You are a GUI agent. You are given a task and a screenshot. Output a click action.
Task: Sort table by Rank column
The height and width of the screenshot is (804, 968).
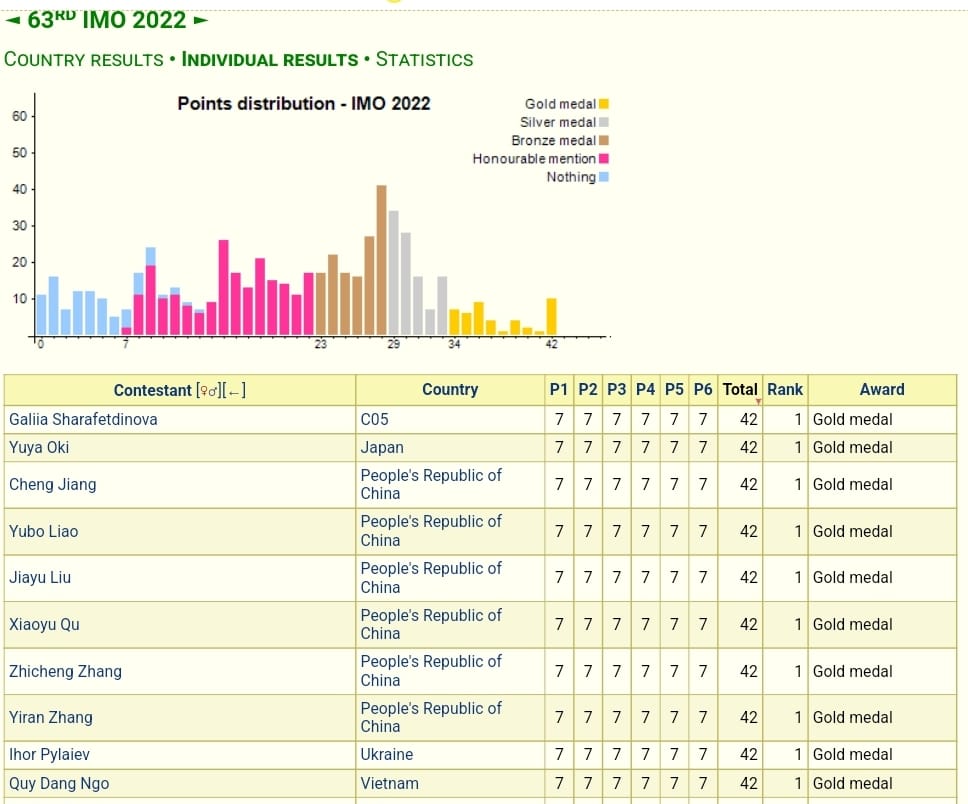tap(785, 390)
